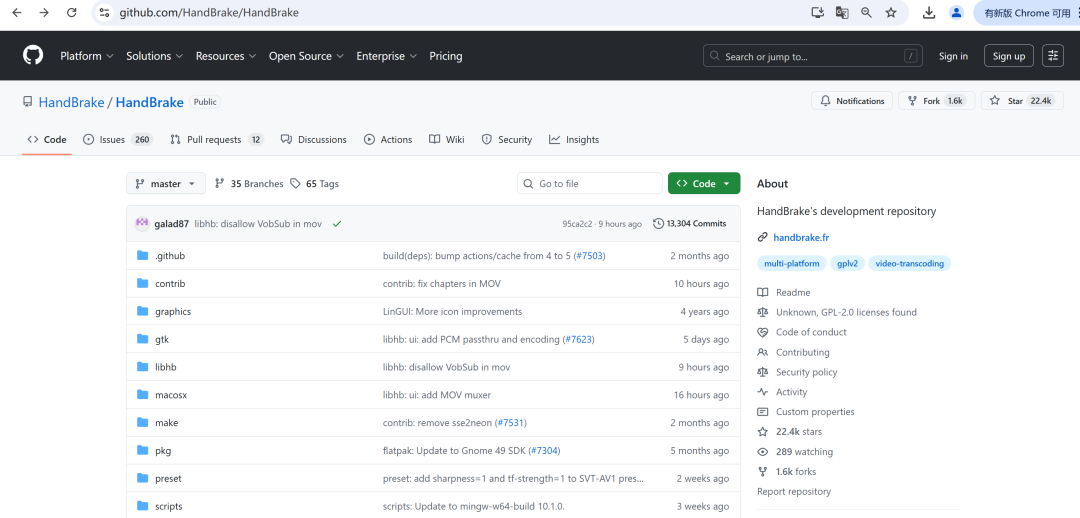This screenshot has height=518, width=1080.
Task: Expand the Platform menu in header
Action: [x=86, y=56]
